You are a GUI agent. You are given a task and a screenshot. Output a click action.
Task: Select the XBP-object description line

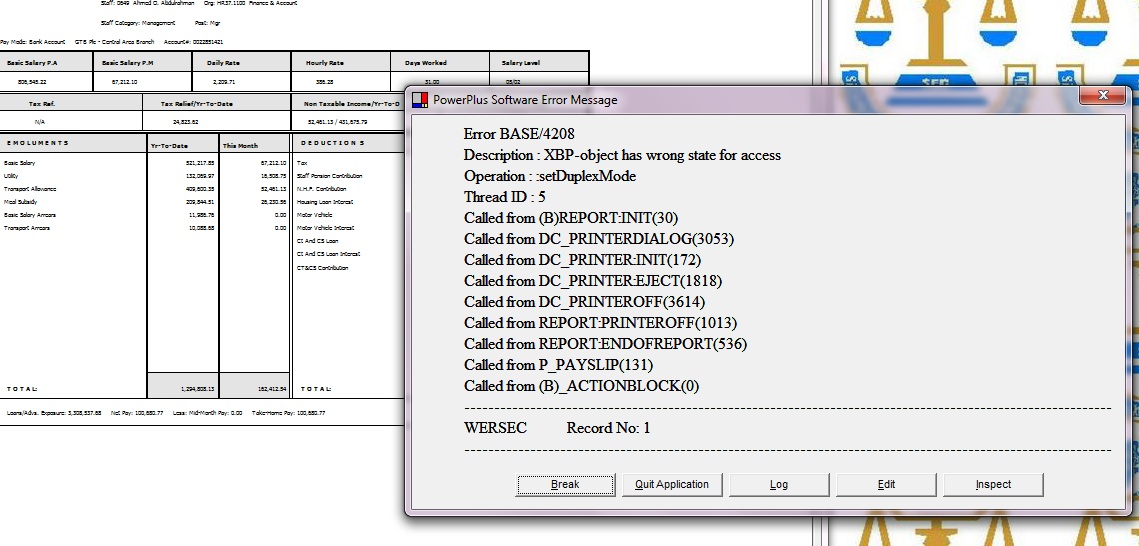622,155
